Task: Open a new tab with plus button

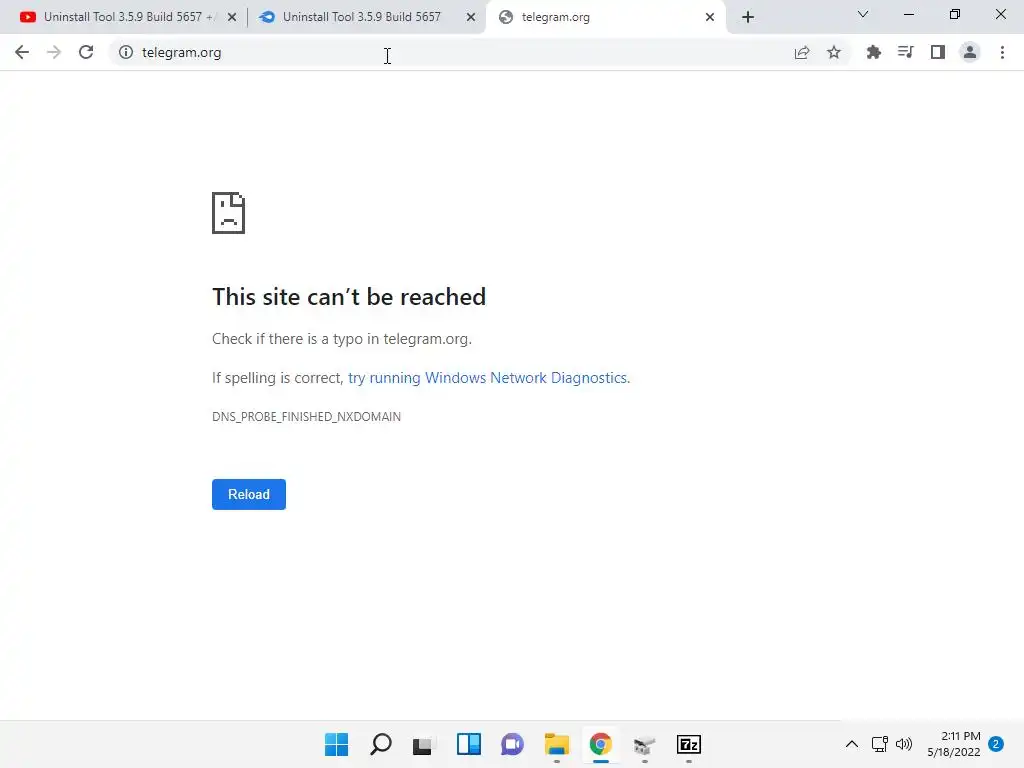Action: point(748,17)
